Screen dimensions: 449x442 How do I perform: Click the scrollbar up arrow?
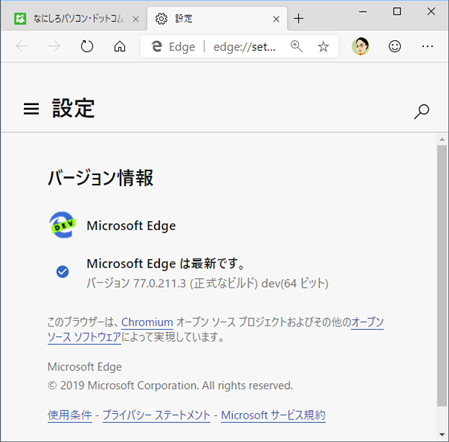[442, 139]
